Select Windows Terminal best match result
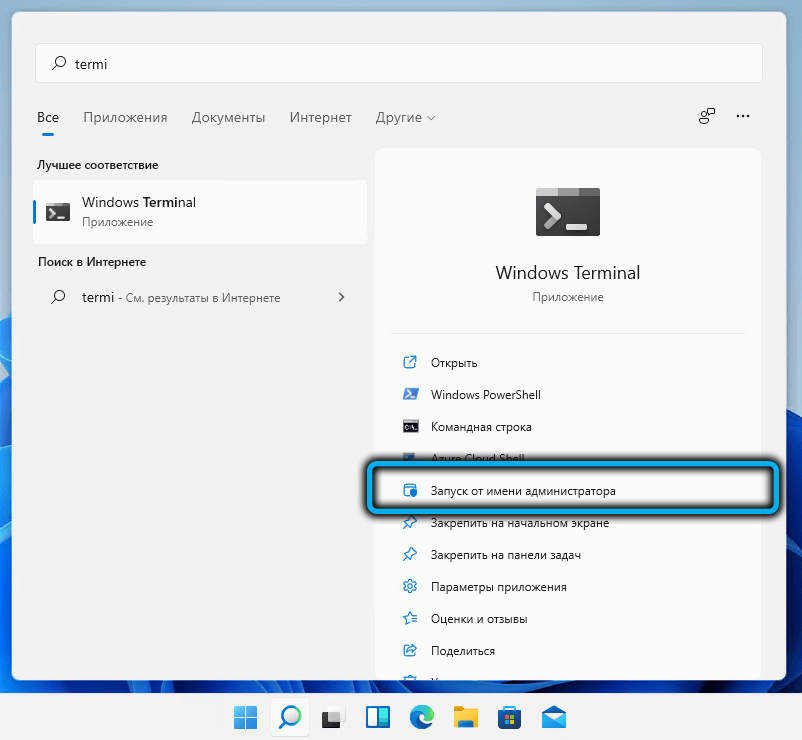This screenshot has width=802, height=740. point(200,211)
